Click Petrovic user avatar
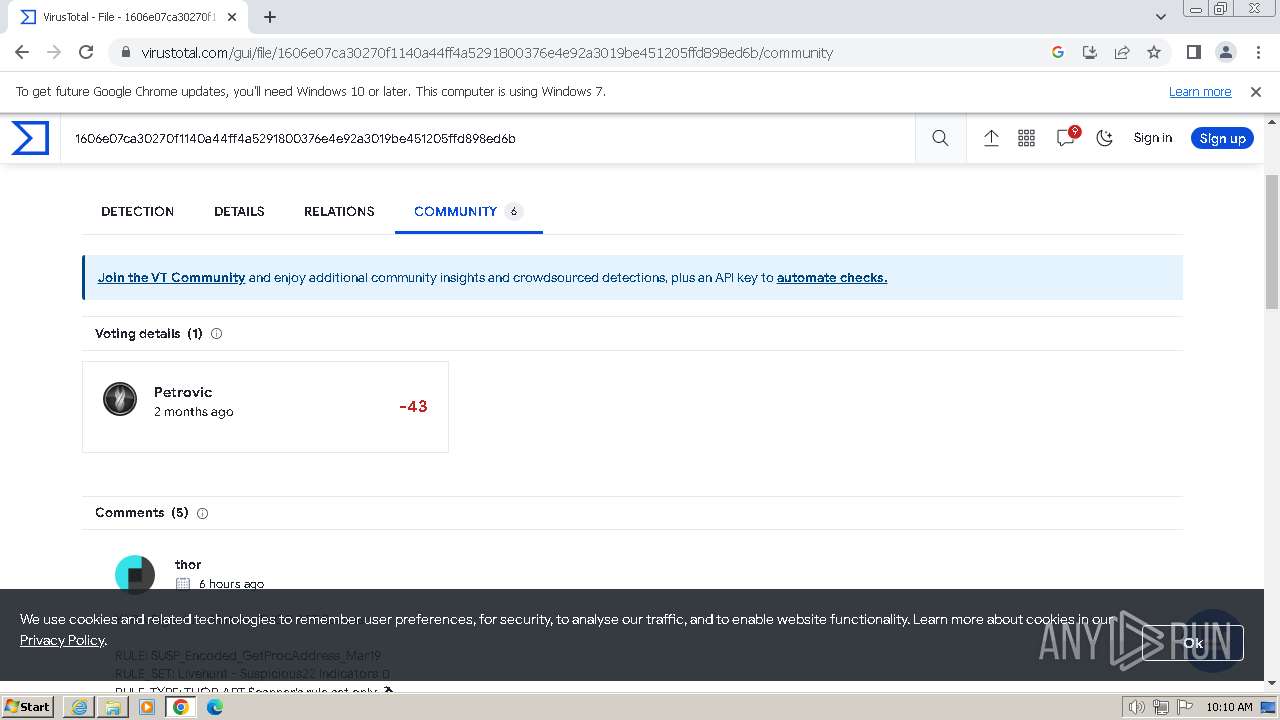This screenshot has width=1280, height=720. (120, 399)
